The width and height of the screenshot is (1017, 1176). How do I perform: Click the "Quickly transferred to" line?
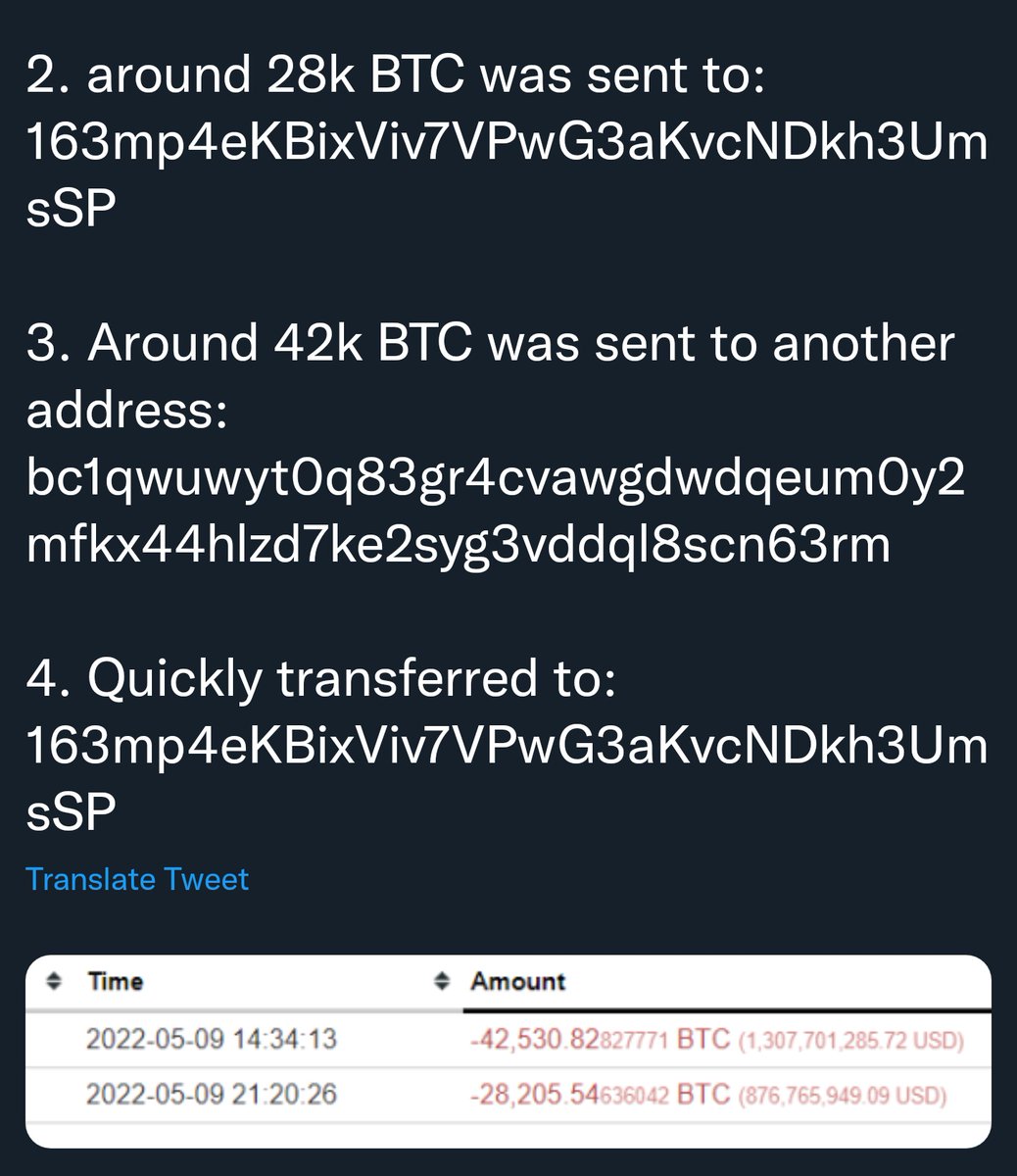point(321,679)
